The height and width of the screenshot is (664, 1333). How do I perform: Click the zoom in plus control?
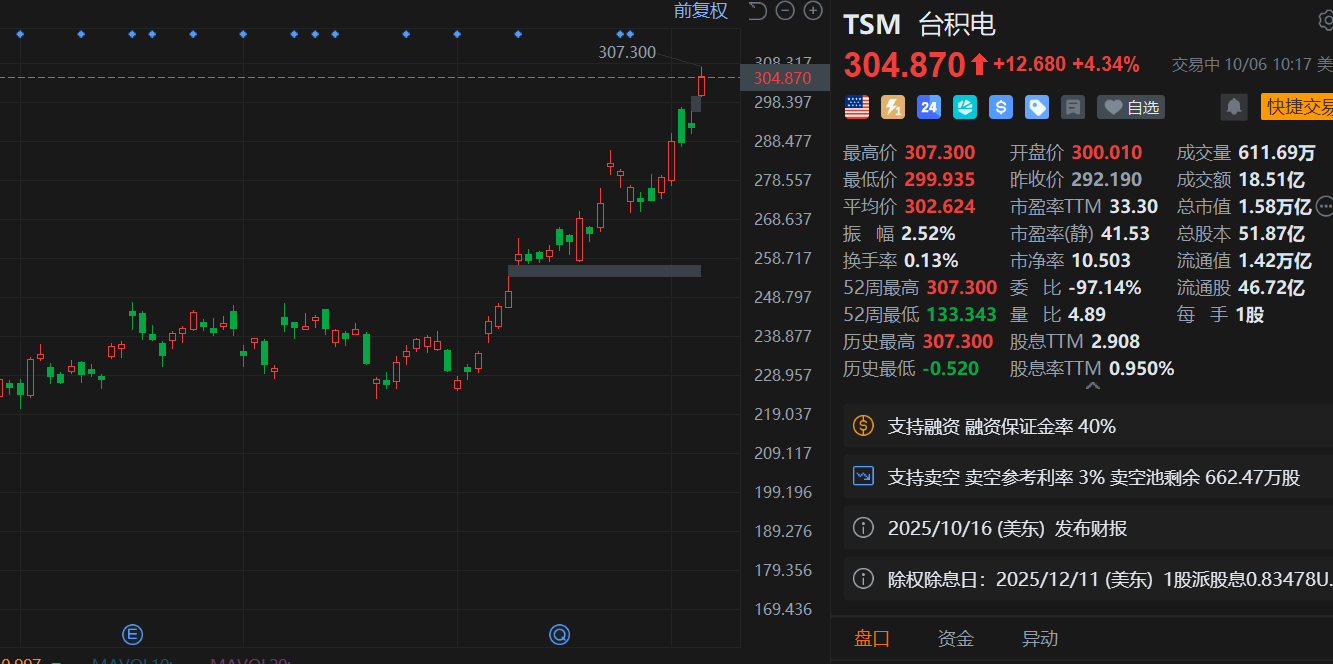point(812,11)
